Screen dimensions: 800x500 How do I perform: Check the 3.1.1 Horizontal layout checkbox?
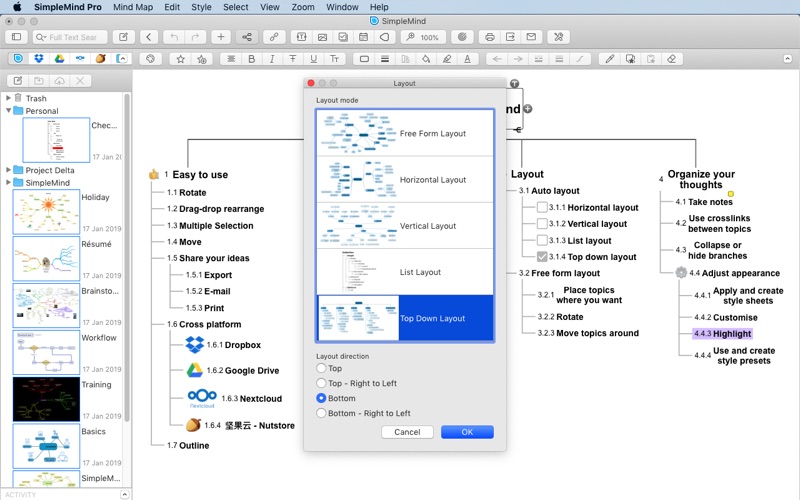(542, 207)
